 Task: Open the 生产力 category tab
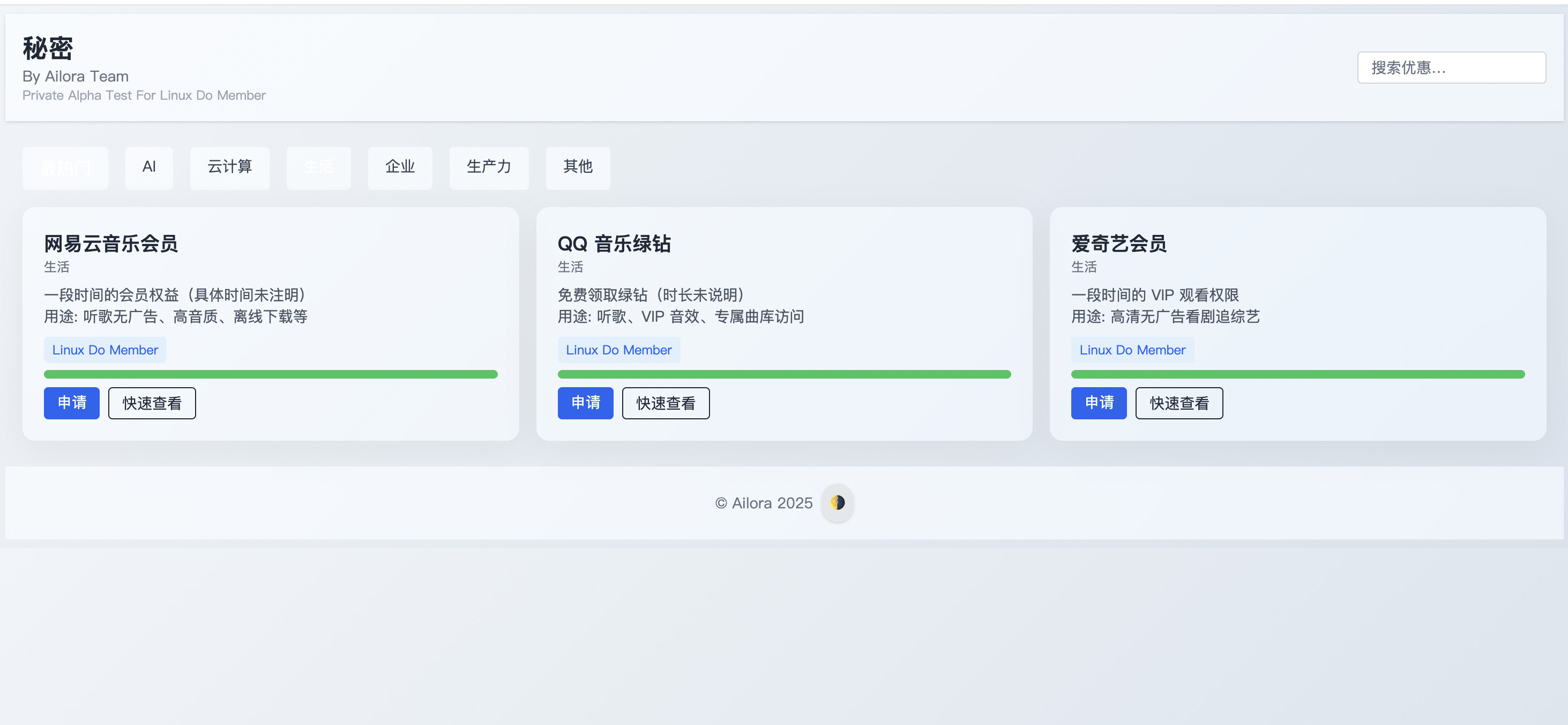point(489,167)
